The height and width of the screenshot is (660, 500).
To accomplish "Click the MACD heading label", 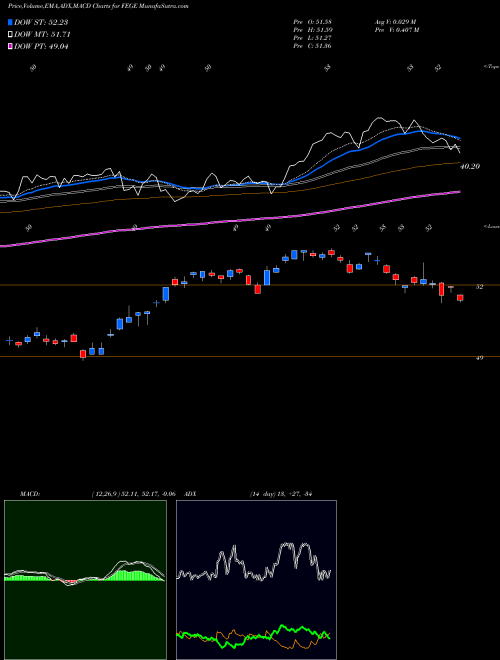I will click(x=29, y=494).
